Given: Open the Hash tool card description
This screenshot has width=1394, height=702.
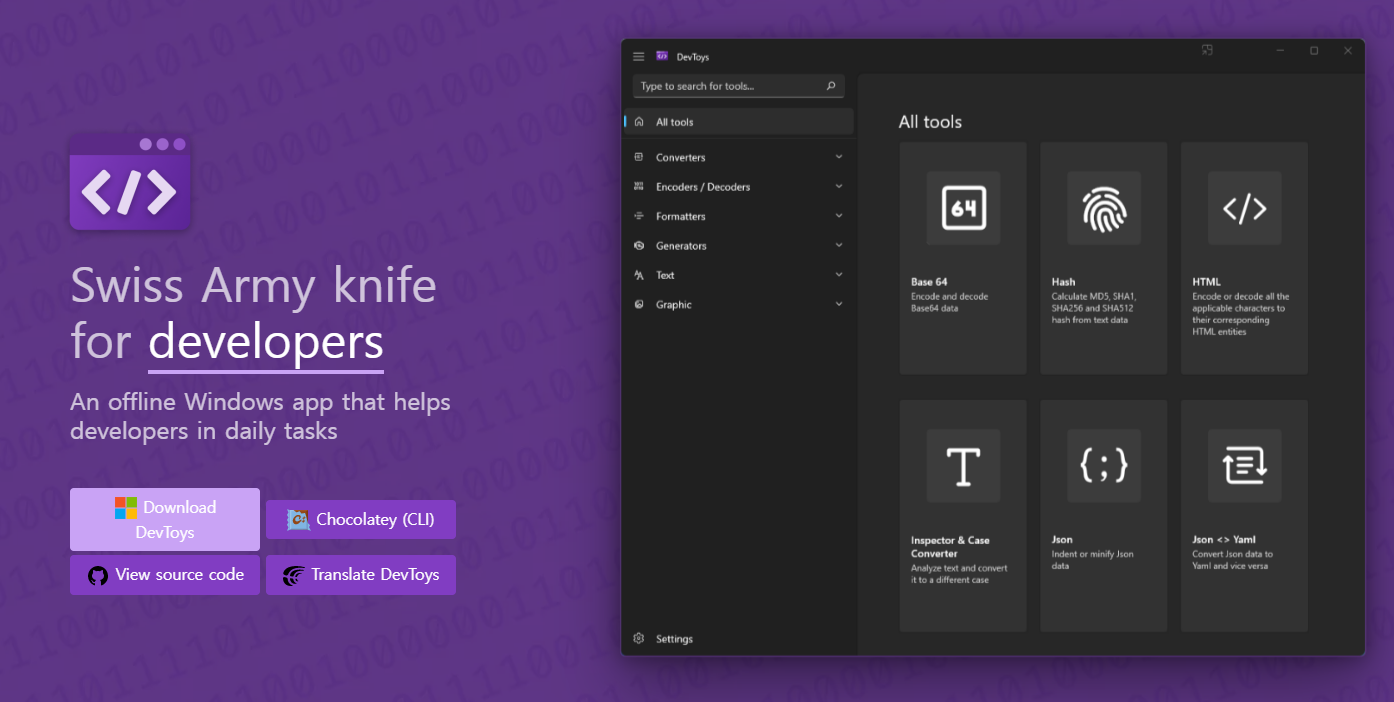Looking at the screenshot, I should pyautogui.click(x=1094, y=308).
